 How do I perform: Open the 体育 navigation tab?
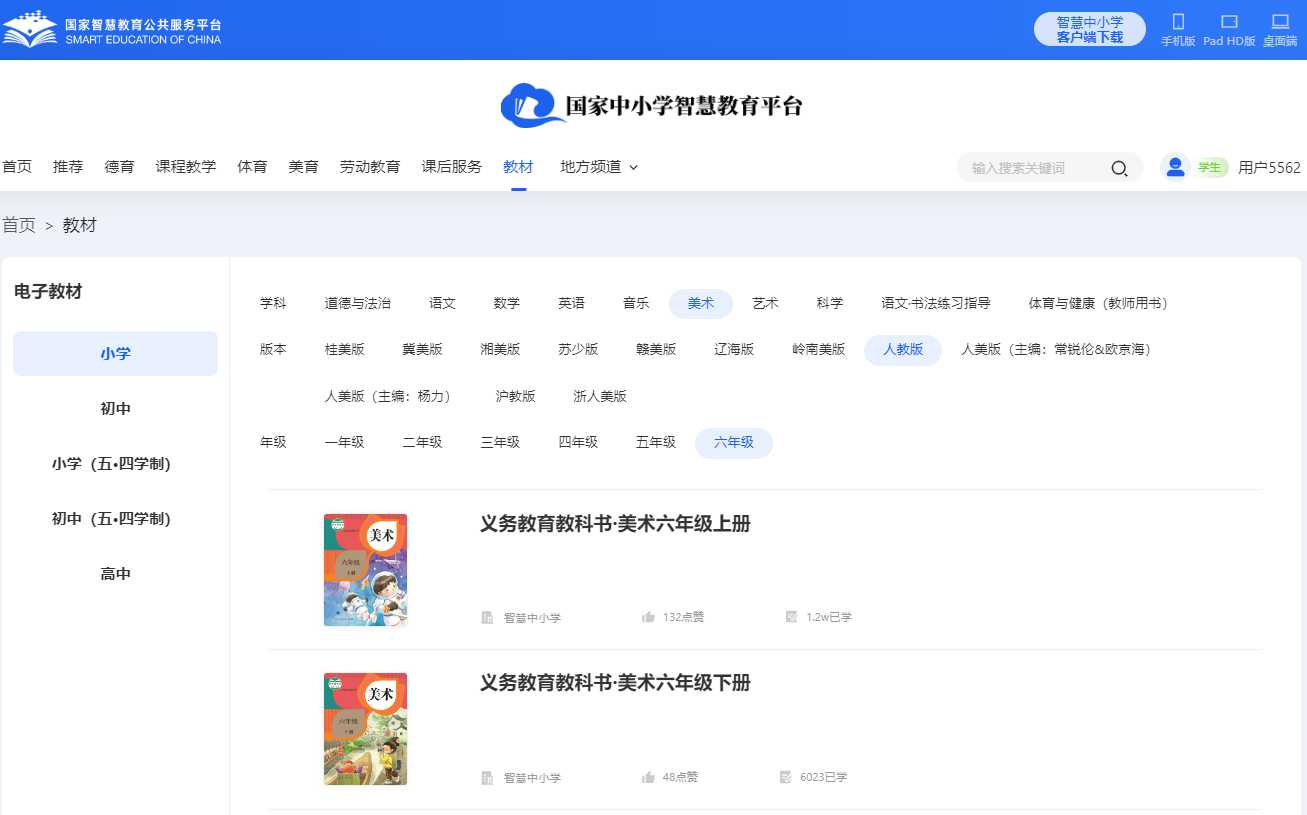252,167
